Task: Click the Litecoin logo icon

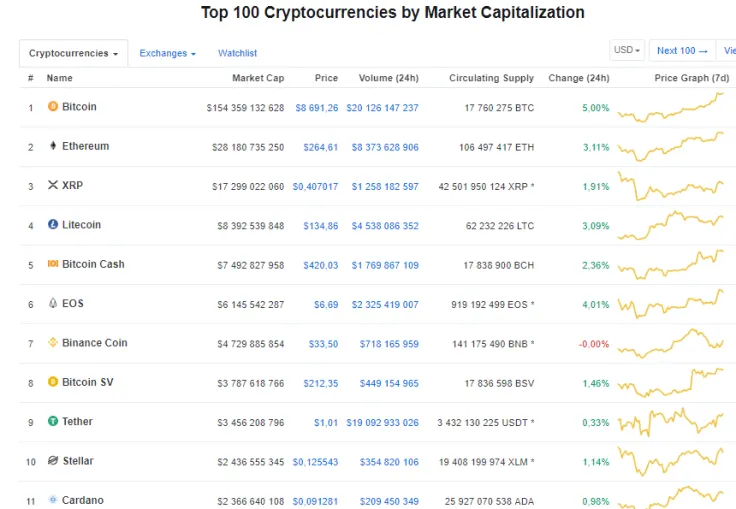Action: click(53, 225)
